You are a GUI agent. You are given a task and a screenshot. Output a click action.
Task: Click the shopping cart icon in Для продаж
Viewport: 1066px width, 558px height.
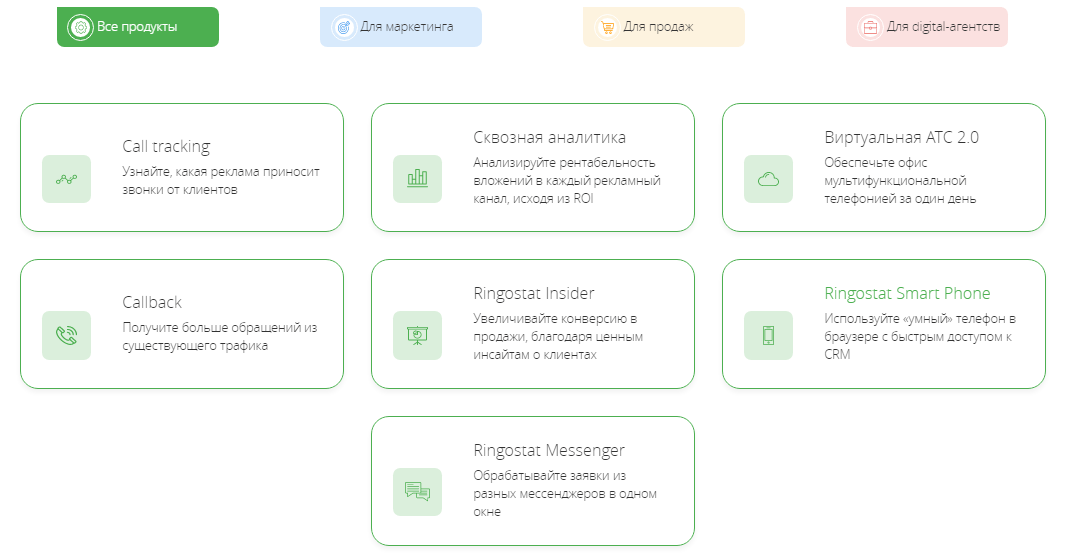[x=606, y=27]
